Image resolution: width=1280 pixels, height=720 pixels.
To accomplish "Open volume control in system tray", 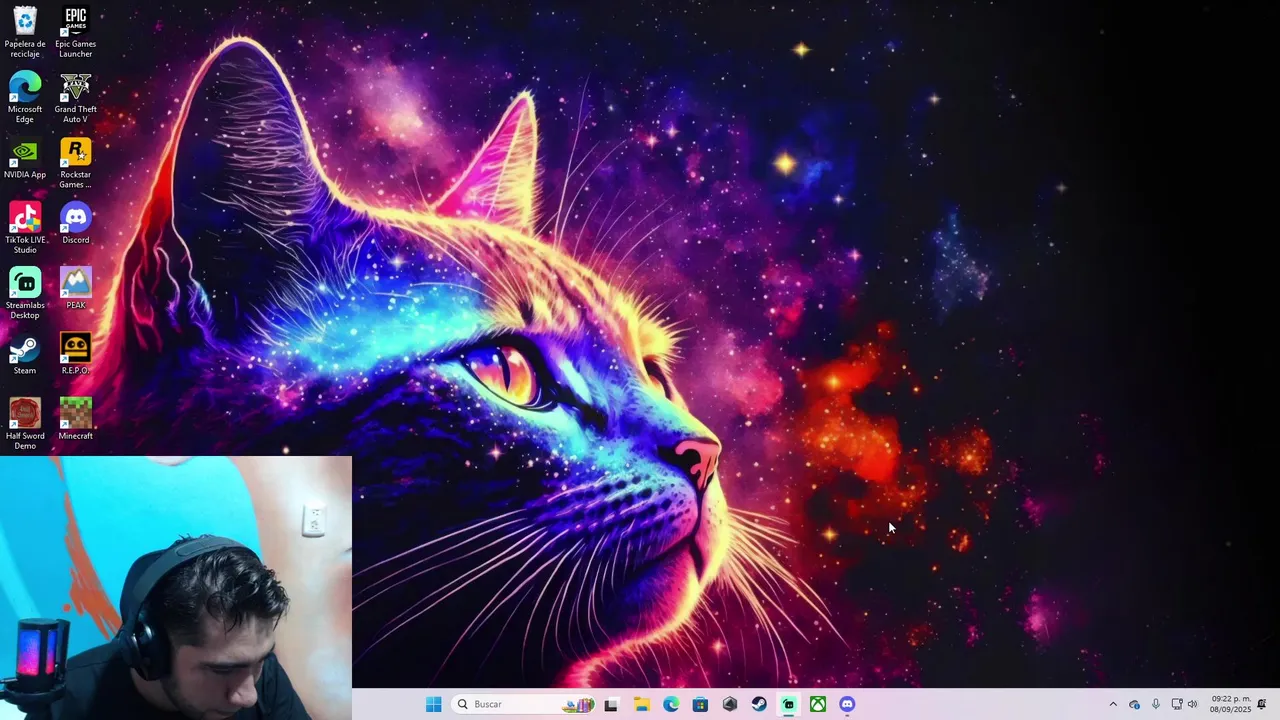I will click(x=1192, y=704).
